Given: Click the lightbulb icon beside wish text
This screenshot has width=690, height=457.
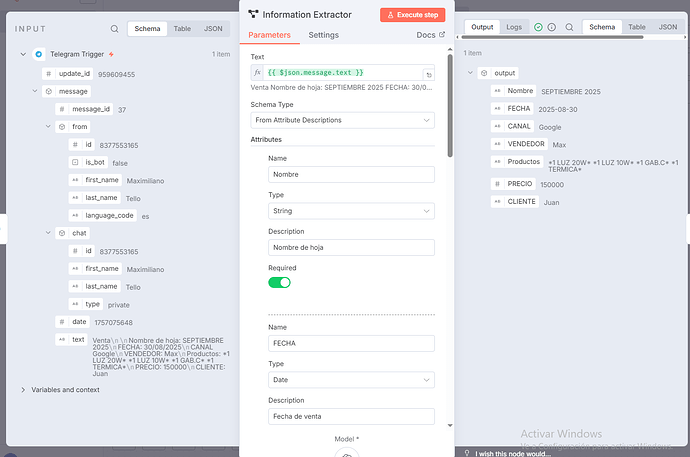Looking at the screenshot, I should 467,453.
